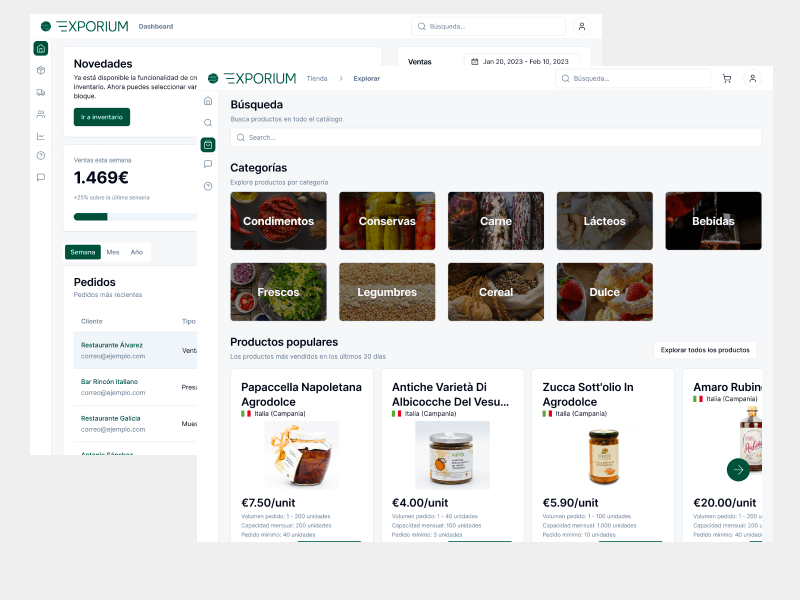Click the user account icon in Tienda header
The image size is (800, 600).
point(753,79)
